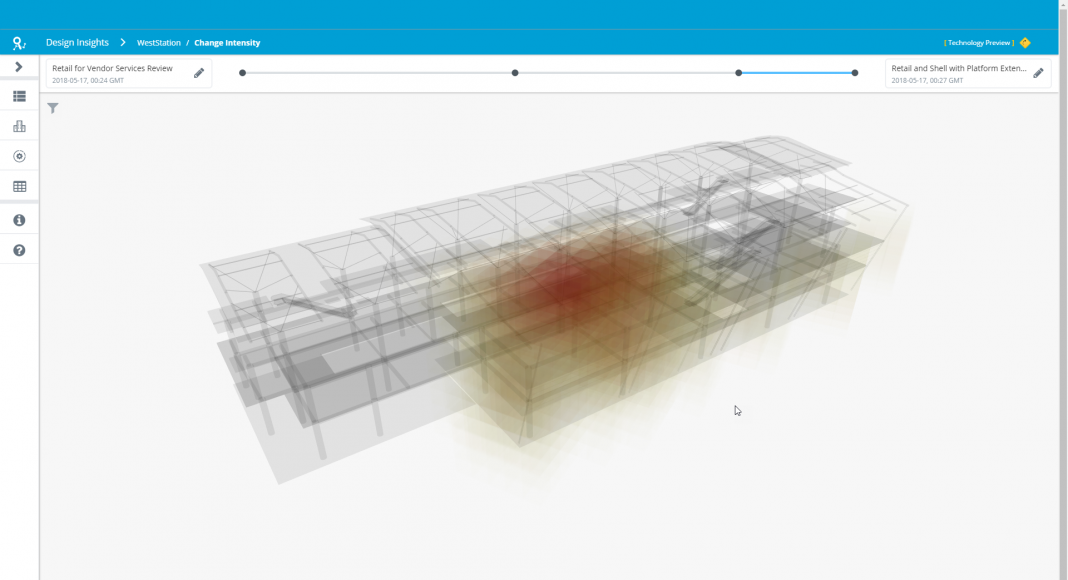1068x580 pixels.
Task: Click the Design Insights breadcrumb
Action: (x=77, y=43)
